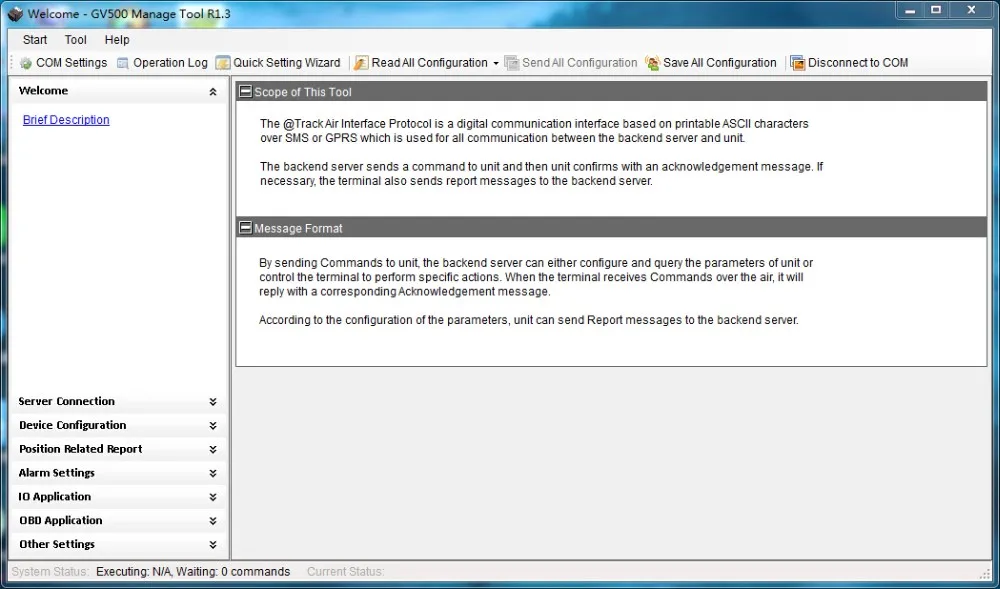This screenshot has width=1000, height=589.
Task: Expand the Device Configuration chevron
Action: (212, 426)
